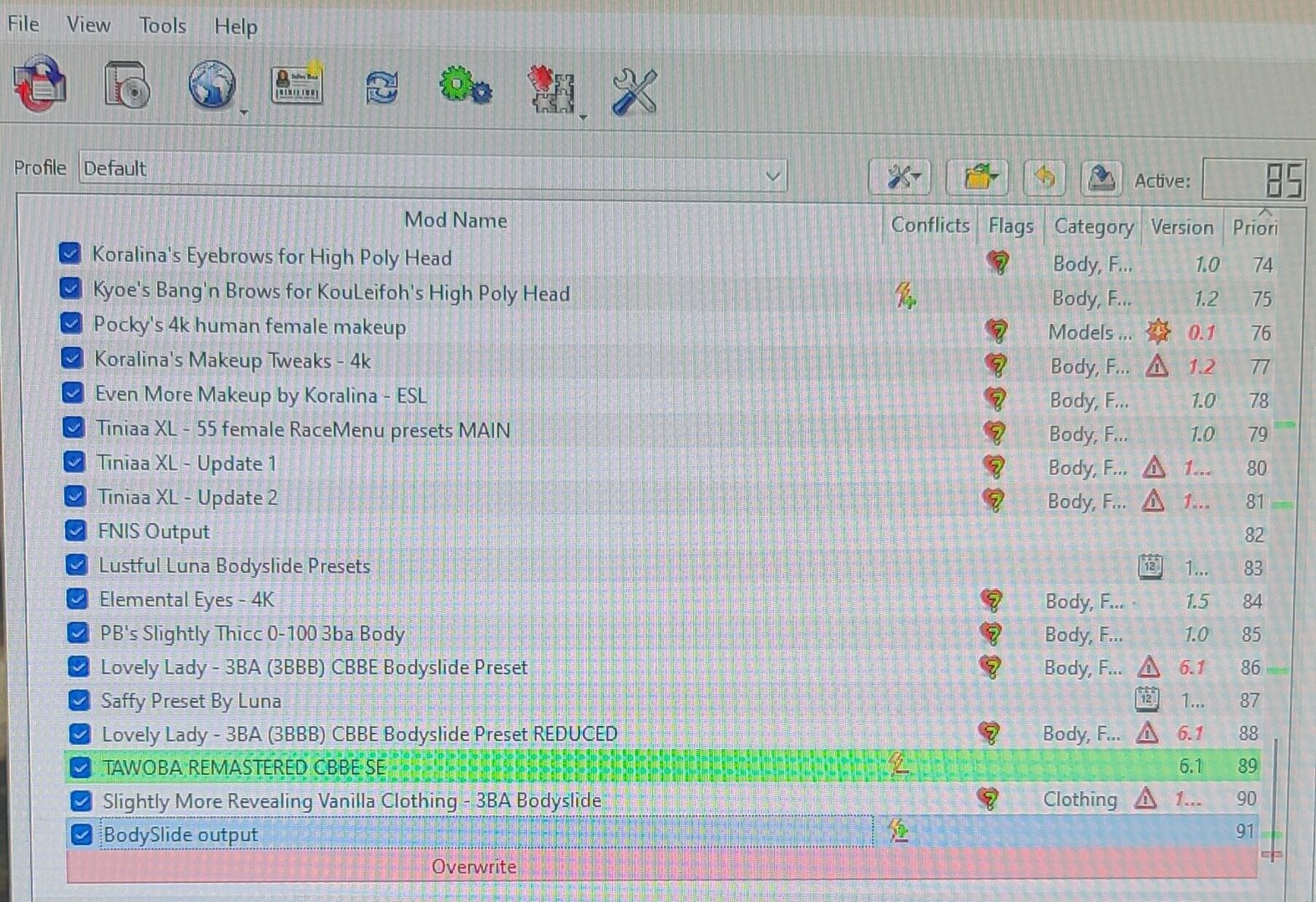1316x902 pixels.
Task: Sort by the Category column header
Action: [1094, 226]
